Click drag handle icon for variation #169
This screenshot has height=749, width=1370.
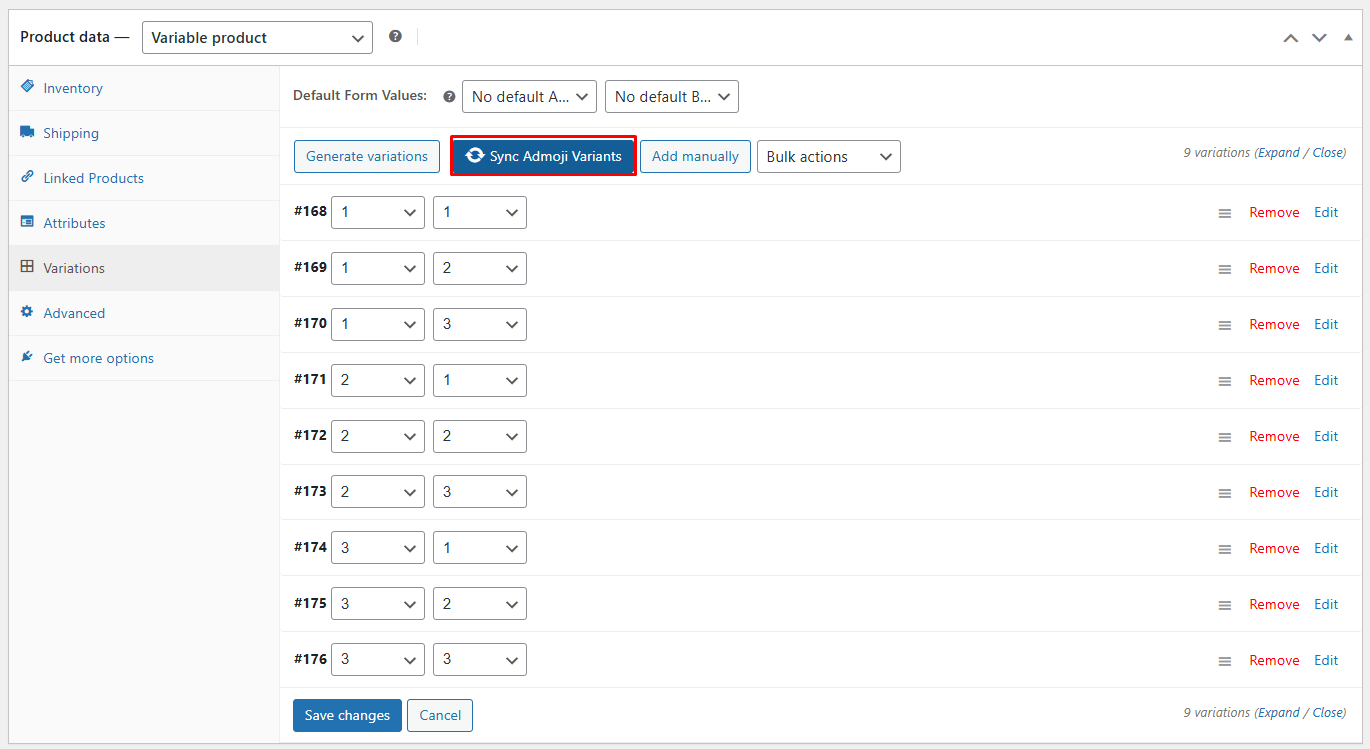pos(1225,269)
